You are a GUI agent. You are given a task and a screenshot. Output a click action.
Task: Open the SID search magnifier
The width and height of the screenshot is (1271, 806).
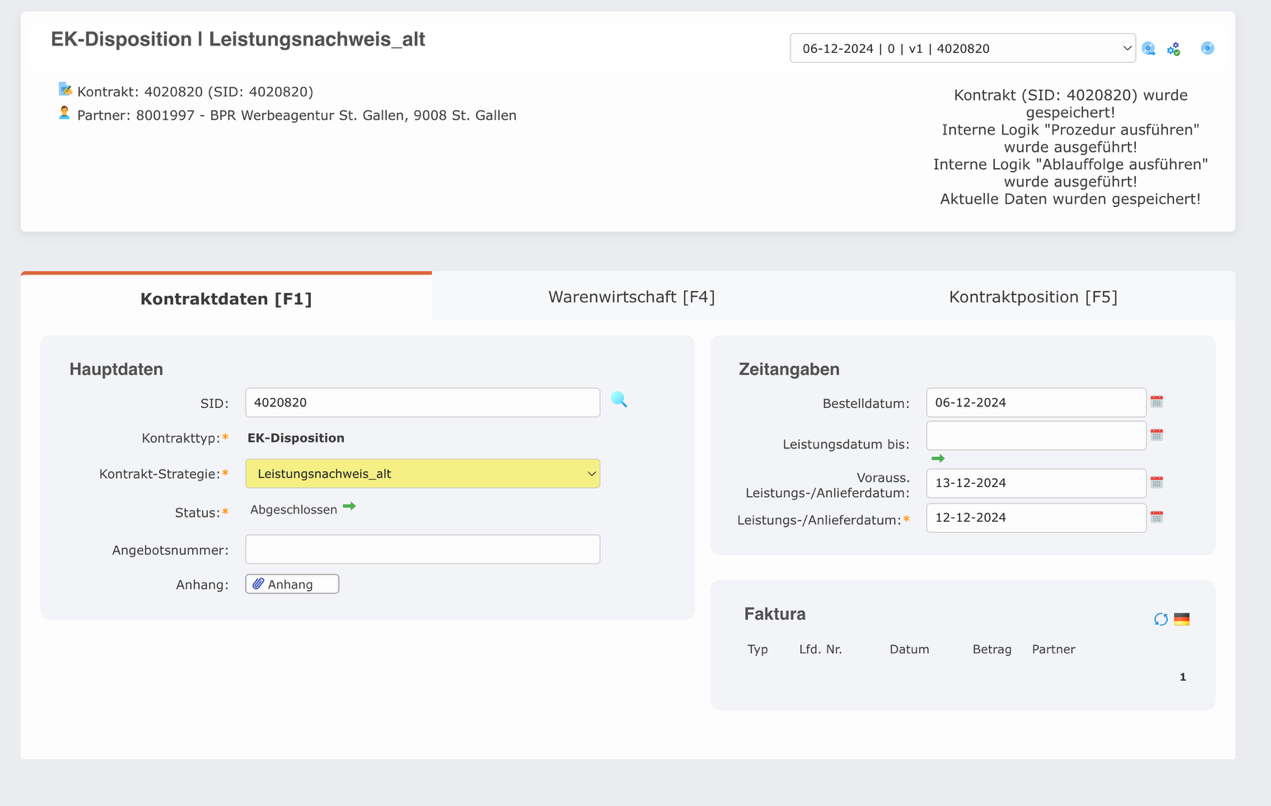[619, 399]
